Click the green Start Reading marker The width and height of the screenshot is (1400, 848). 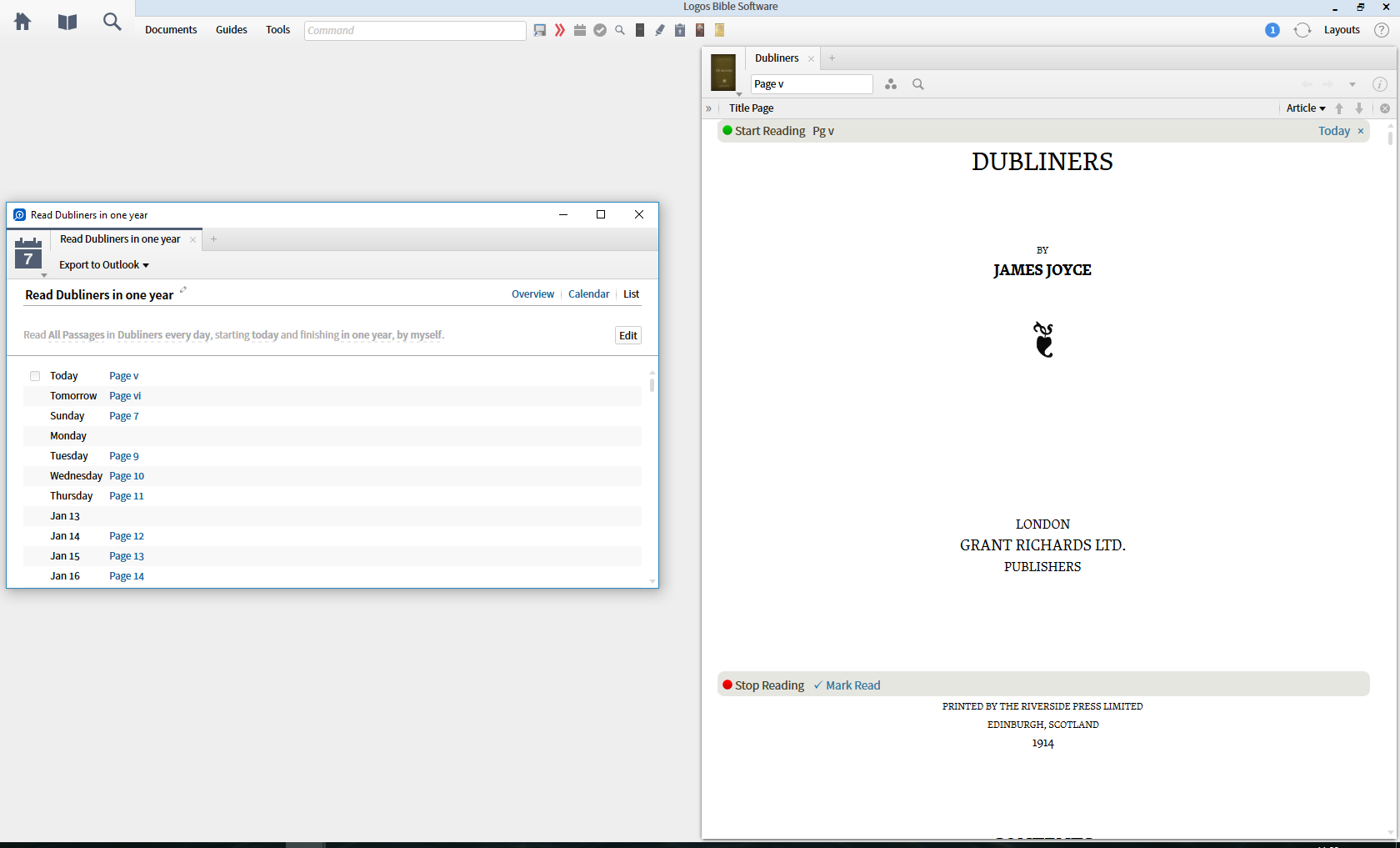(x=727, y=131)
